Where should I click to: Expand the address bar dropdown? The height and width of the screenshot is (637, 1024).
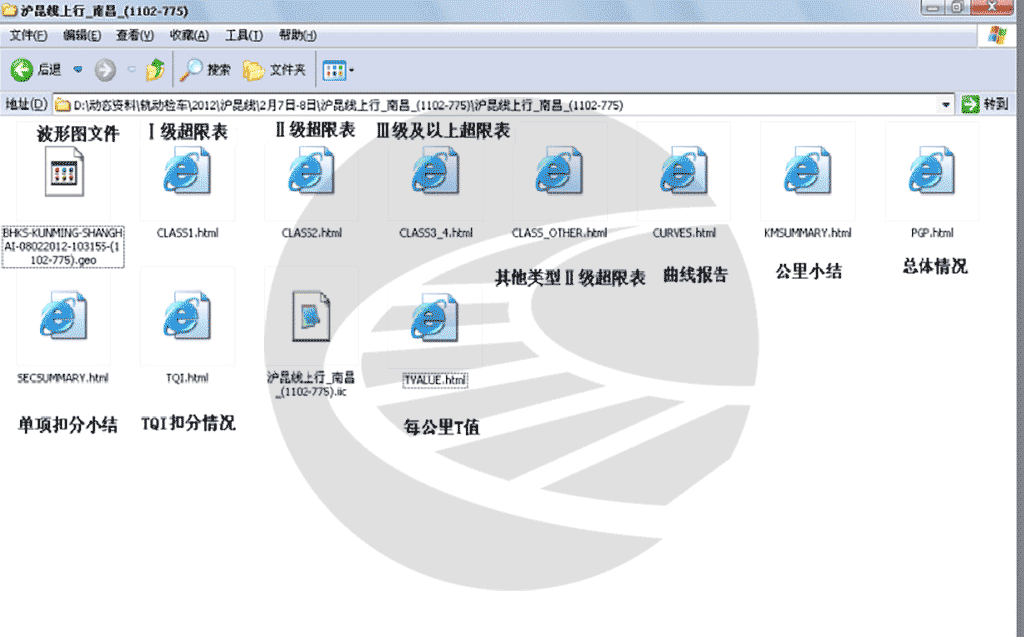coord(946,105)
